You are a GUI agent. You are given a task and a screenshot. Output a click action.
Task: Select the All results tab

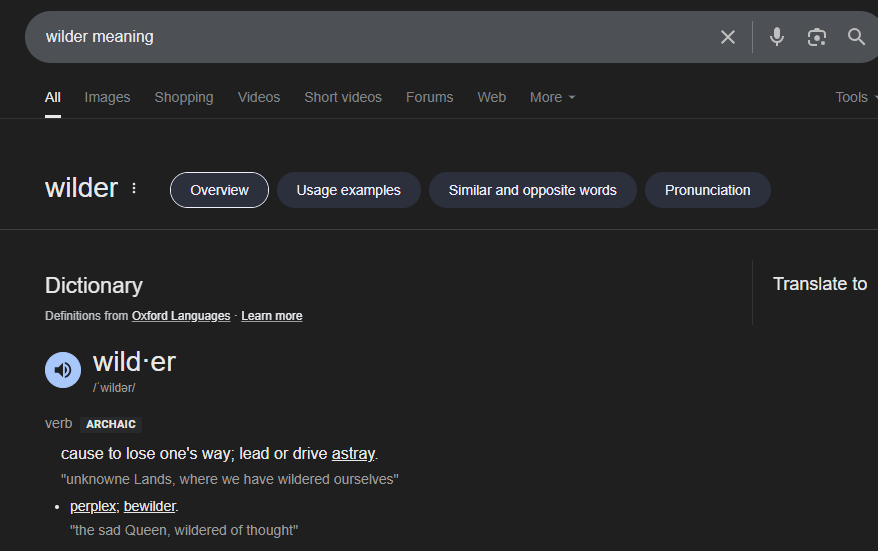[53, 97]
